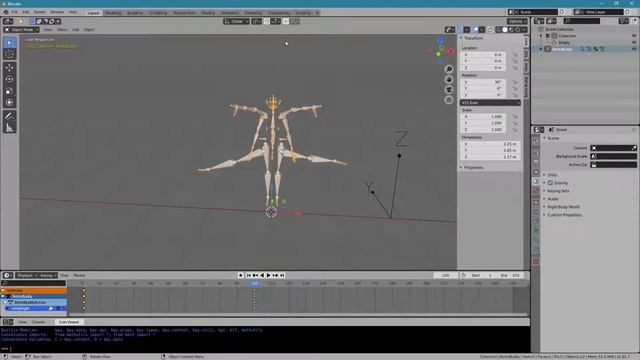Screen dimensions: 640x360
Task: Toggle the Gravity checkbox in Scene properties
Action: [x=550, y=183]
